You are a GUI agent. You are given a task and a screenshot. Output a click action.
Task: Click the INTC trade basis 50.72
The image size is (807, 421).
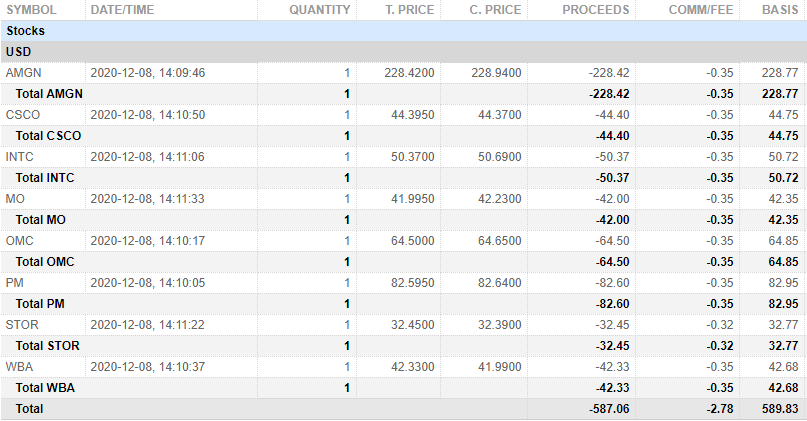[x=783, y=157]
